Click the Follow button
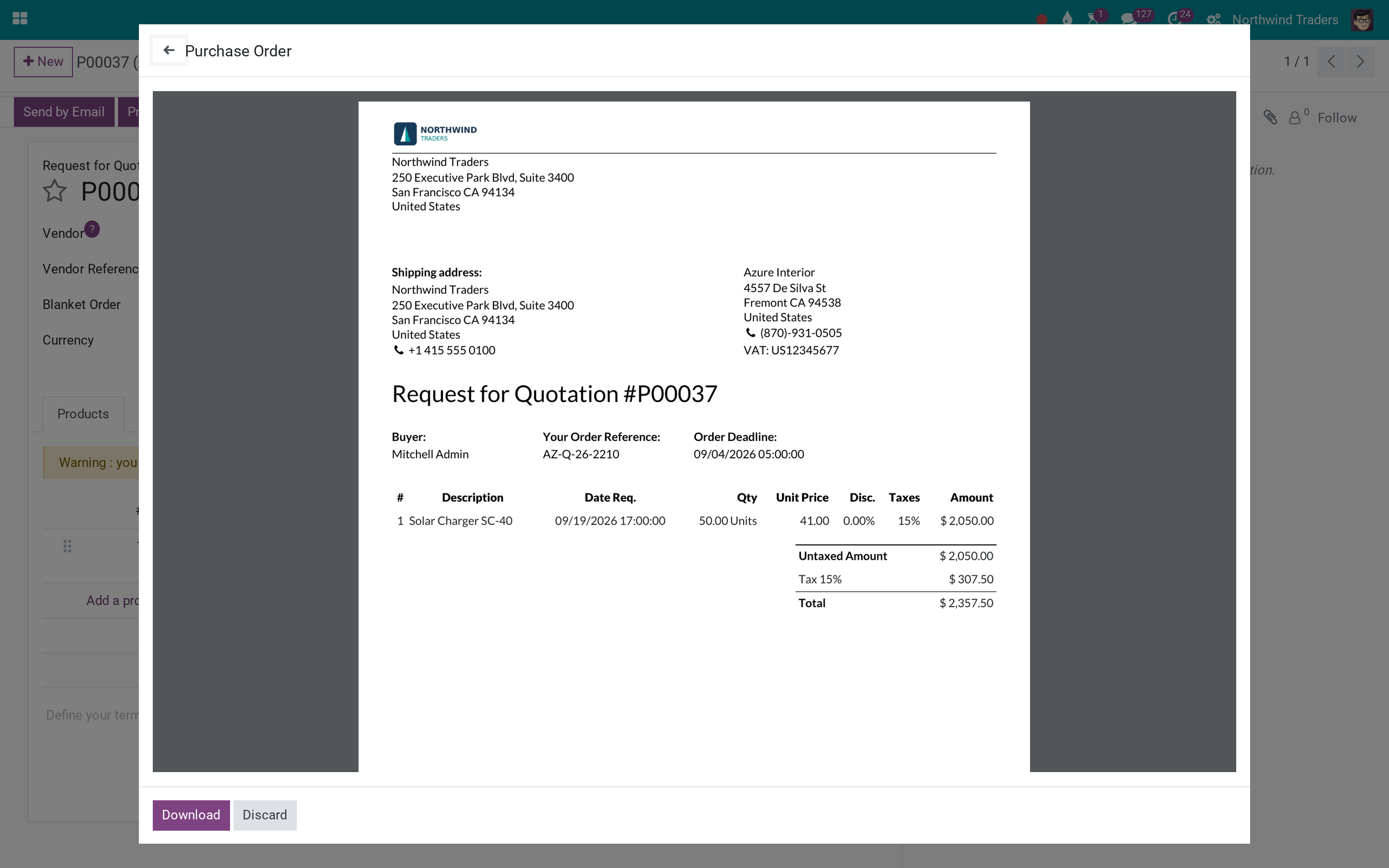 point(1337,118)
